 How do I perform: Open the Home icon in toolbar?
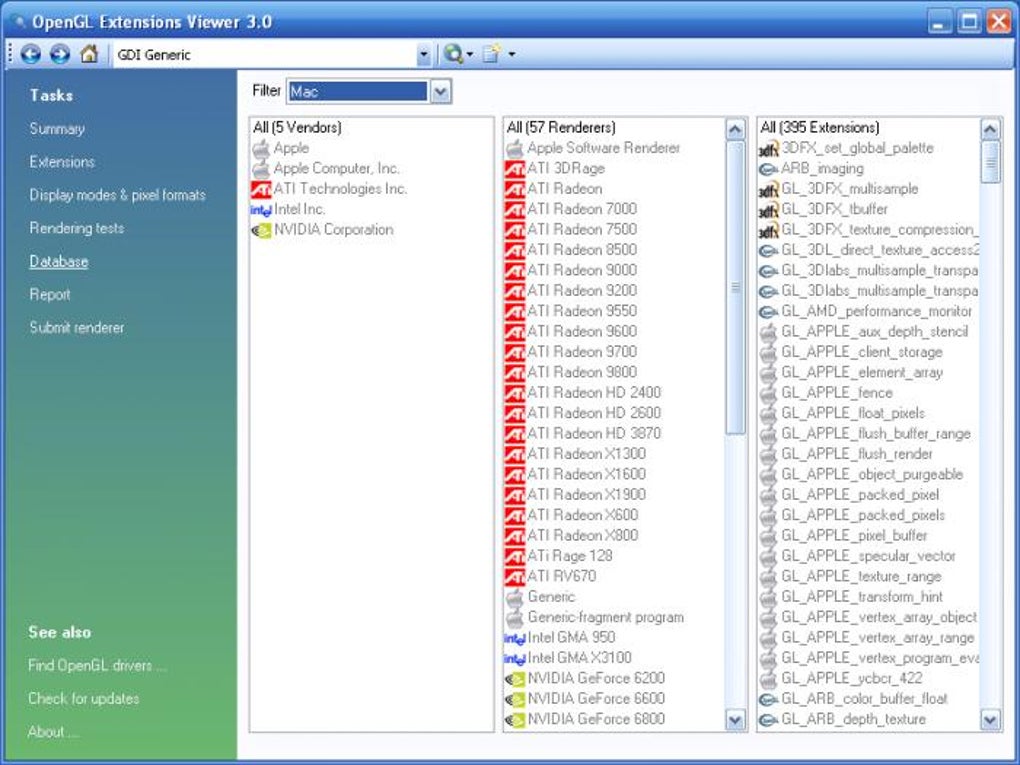(x=89, y=53)
